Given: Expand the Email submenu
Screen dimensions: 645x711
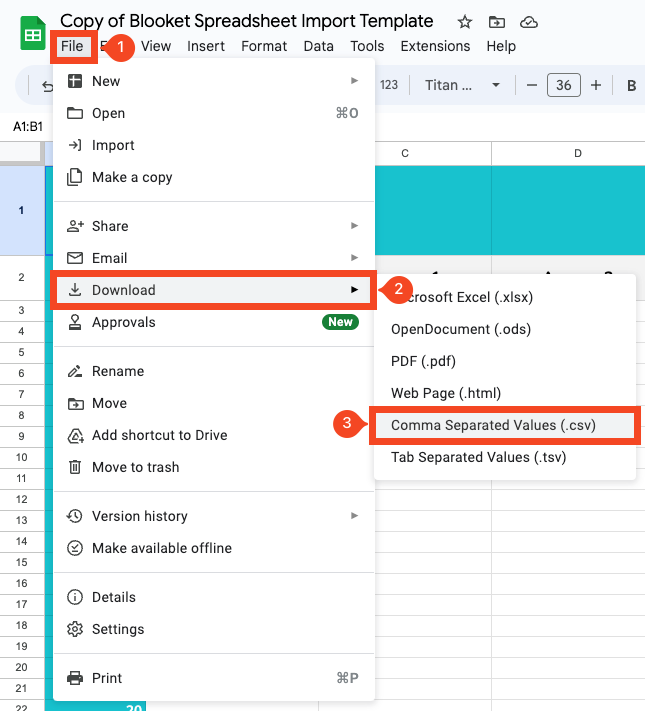Looking at the screenshot, I should 214,258.
